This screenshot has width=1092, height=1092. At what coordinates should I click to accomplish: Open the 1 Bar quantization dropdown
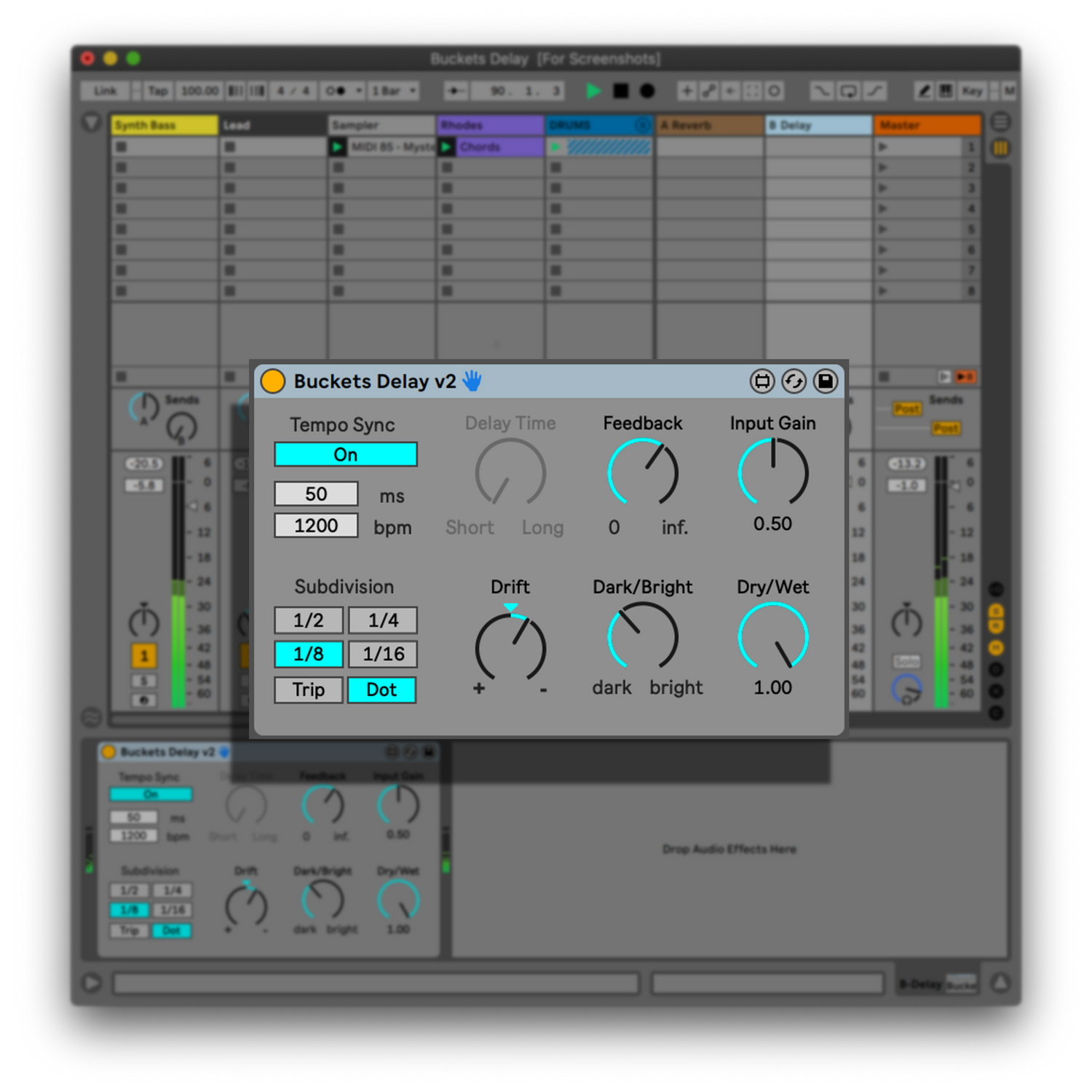[x=394, y=91]
